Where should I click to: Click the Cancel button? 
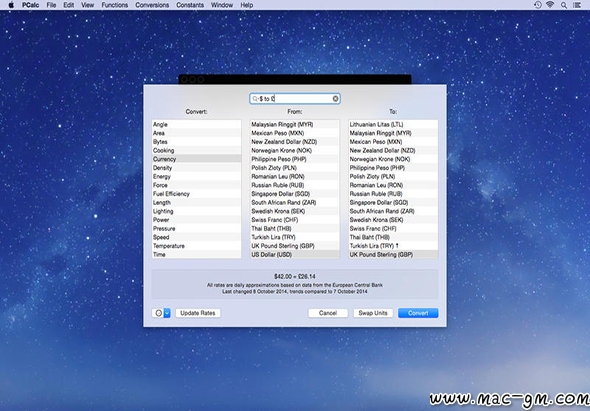[328, 313]
